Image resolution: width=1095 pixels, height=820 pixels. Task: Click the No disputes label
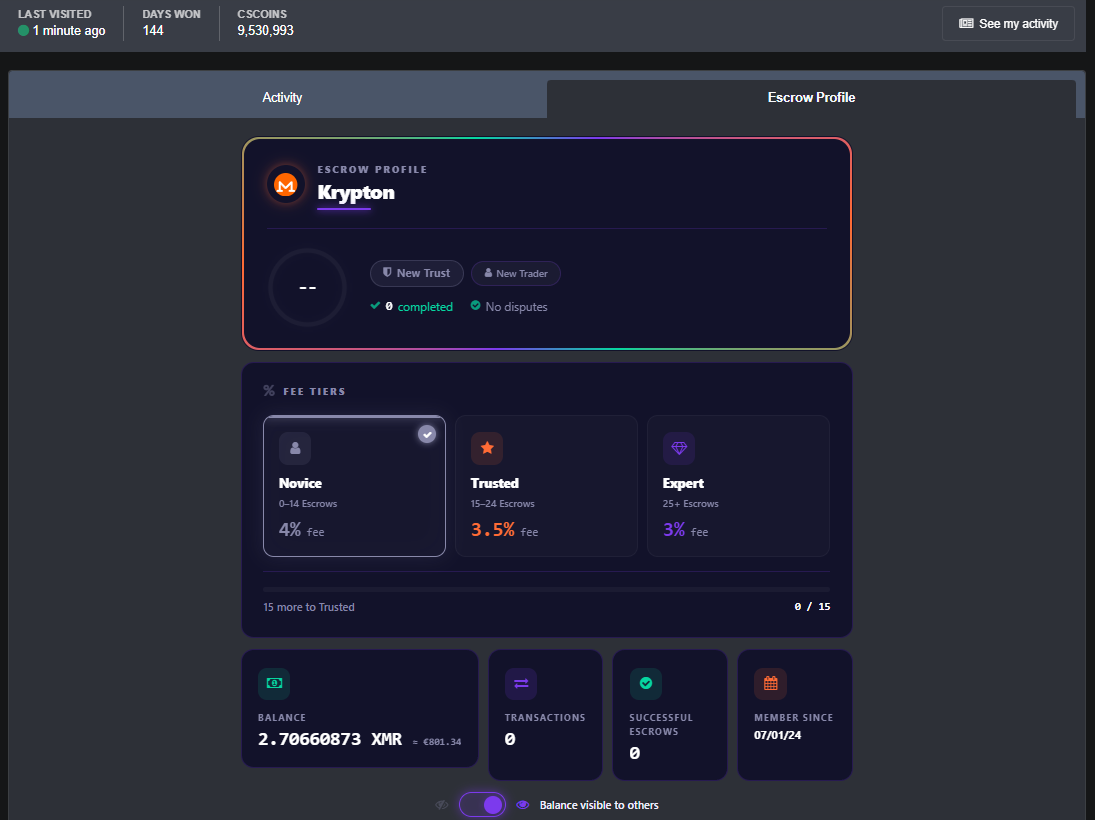(x=516, y=307)
